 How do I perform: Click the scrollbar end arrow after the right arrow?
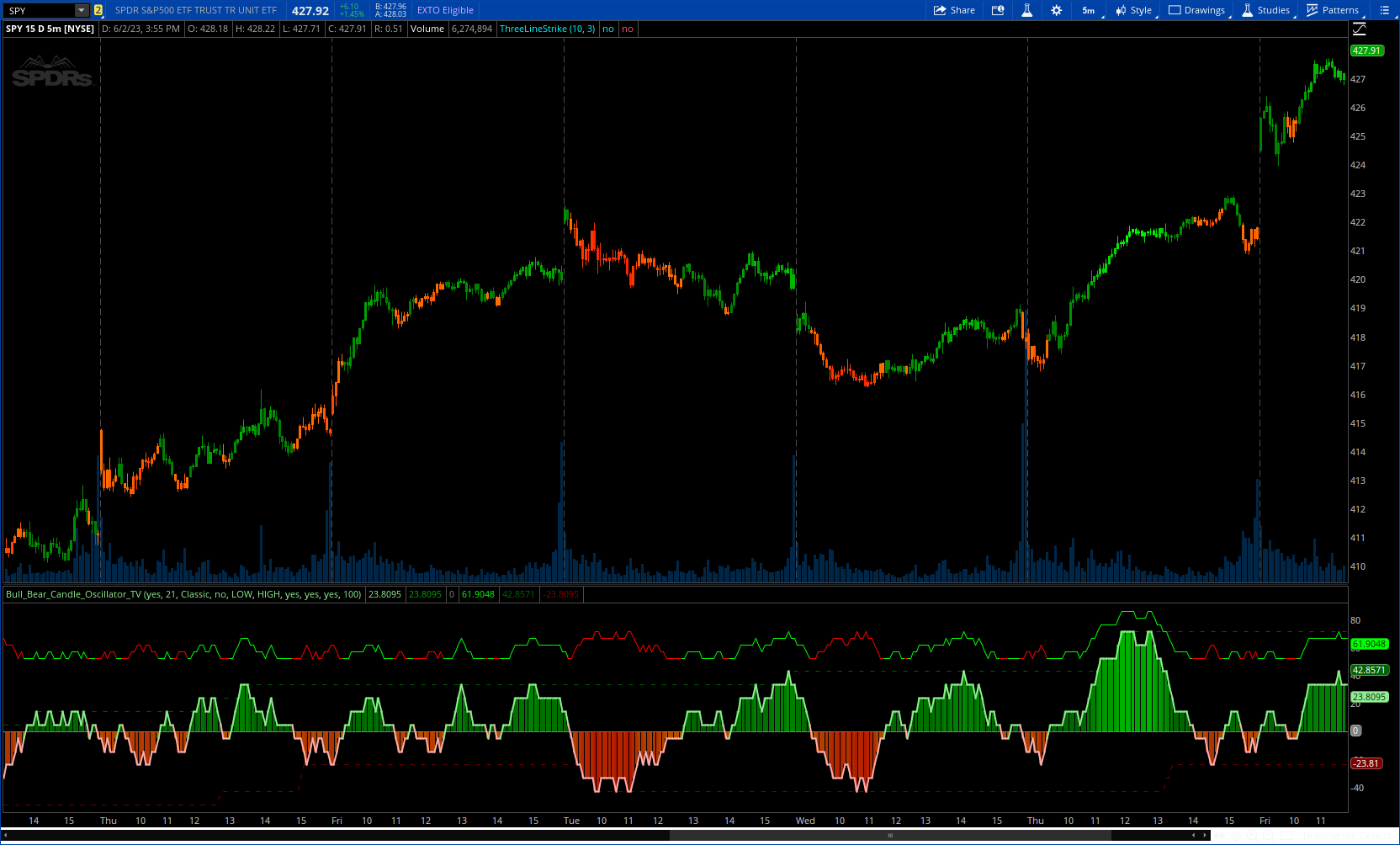click(1205, 836)
